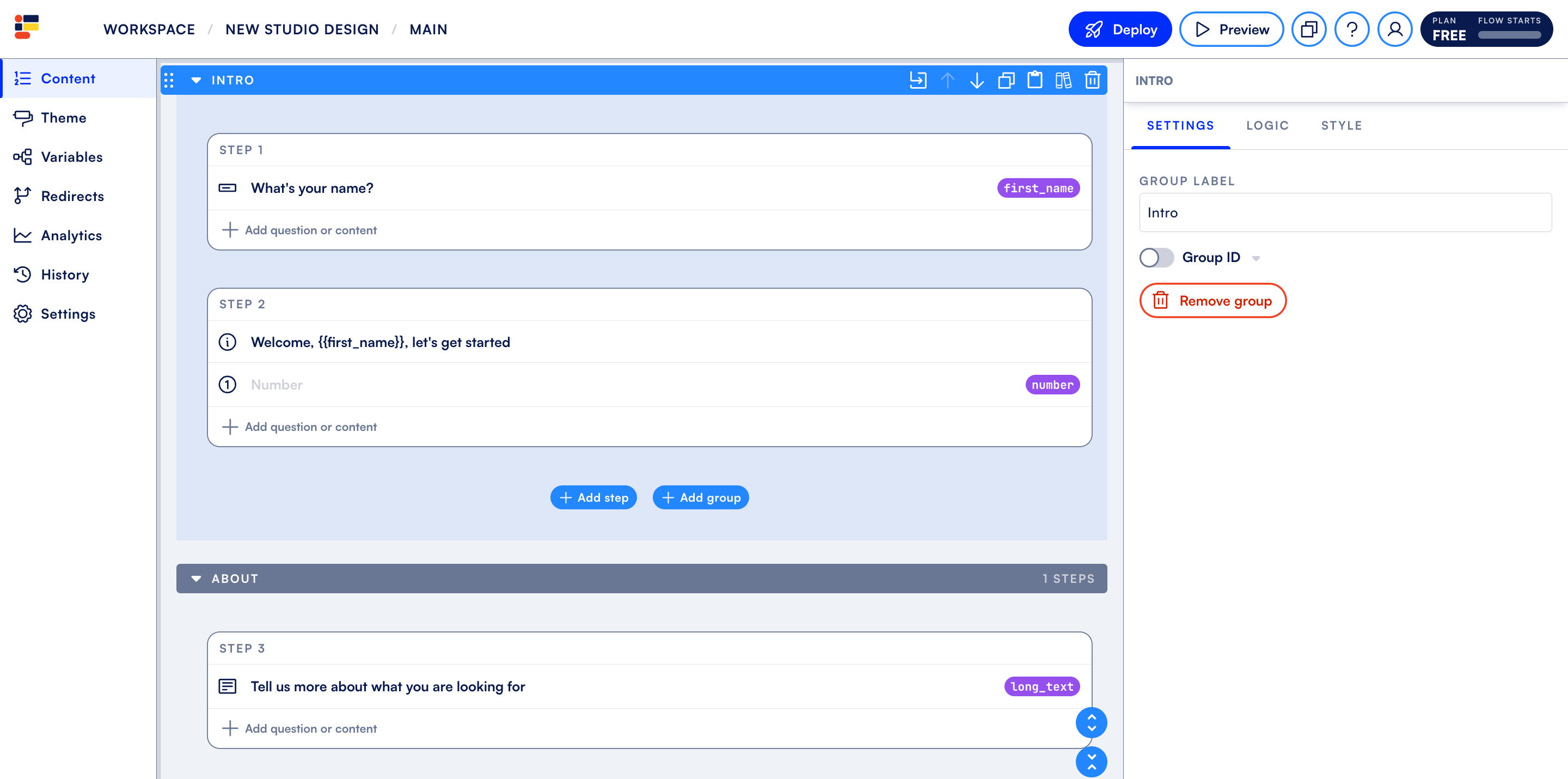This screenshot has height=779, width=1568.
Task: Enable the Group ID toggle
Action: pos(1156,258)
